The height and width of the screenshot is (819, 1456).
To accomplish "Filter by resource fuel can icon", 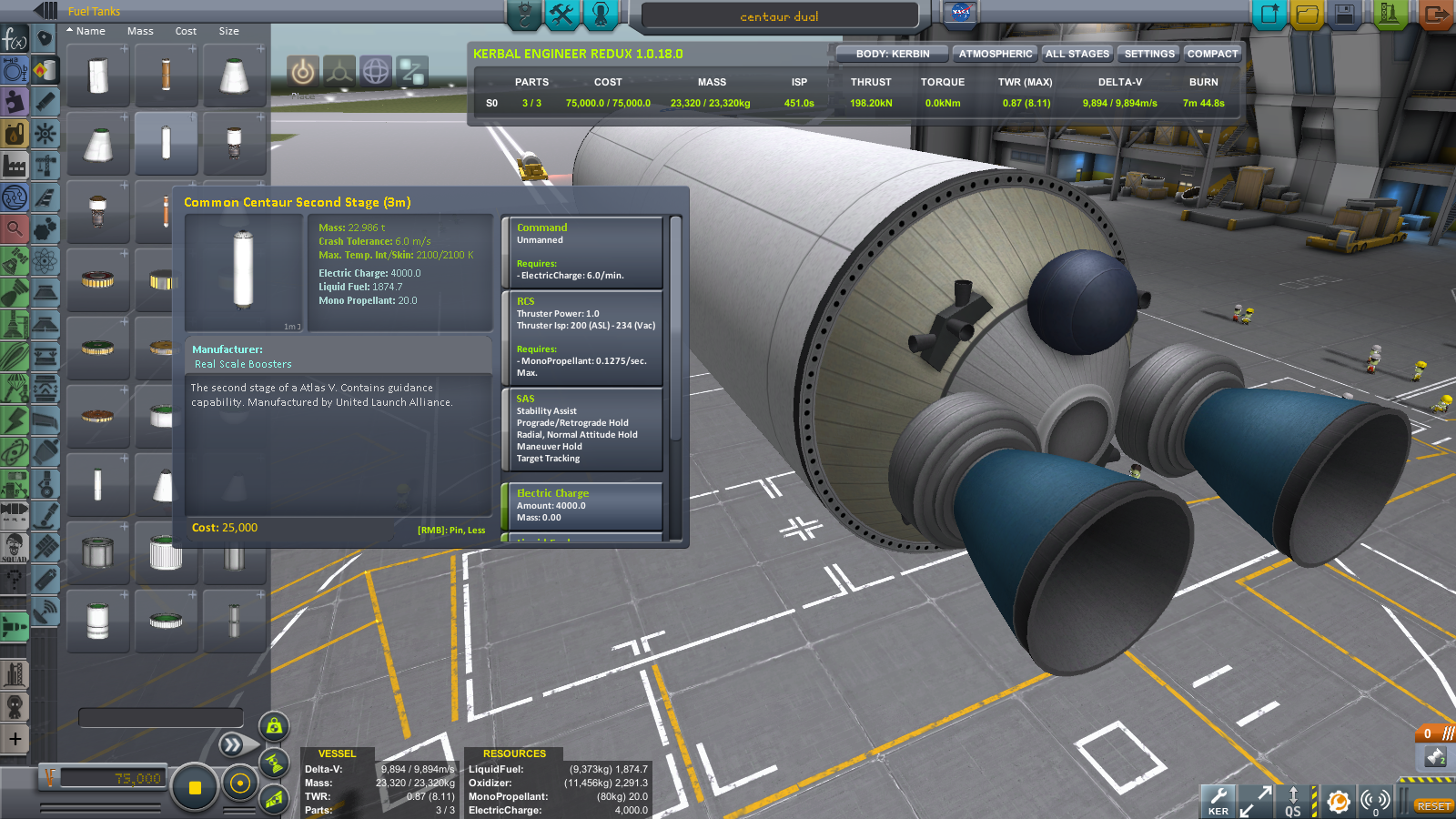I will [15, 134].
